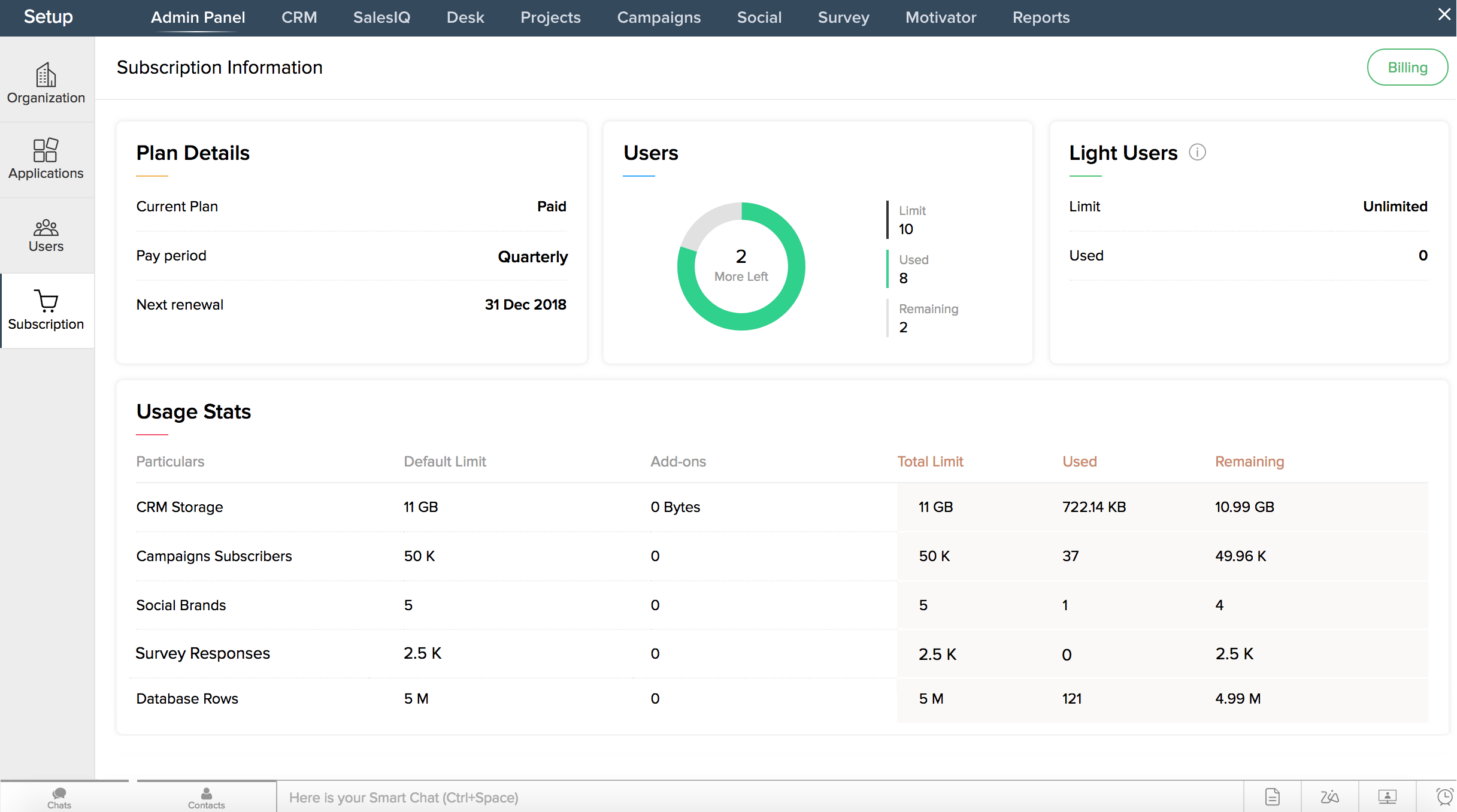
Task: Open Contacts in bottom bar
Action: coord(206,798)
